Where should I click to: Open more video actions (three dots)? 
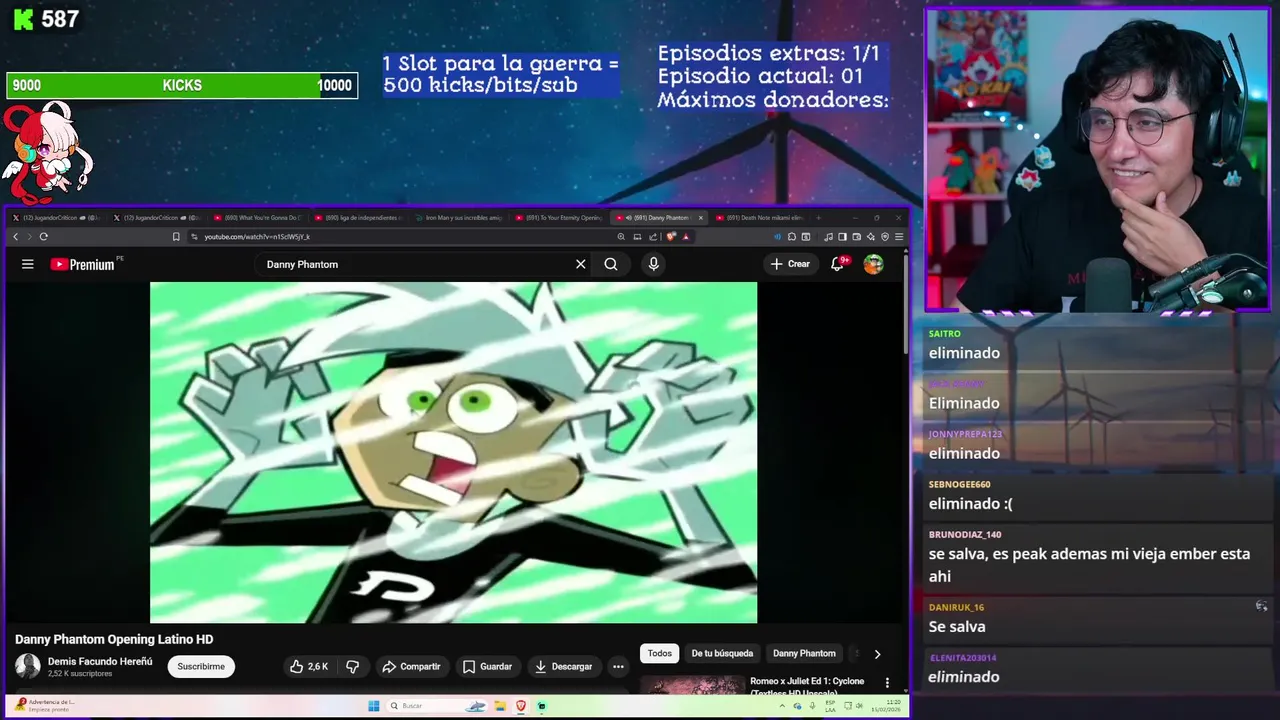coord(618,666)
